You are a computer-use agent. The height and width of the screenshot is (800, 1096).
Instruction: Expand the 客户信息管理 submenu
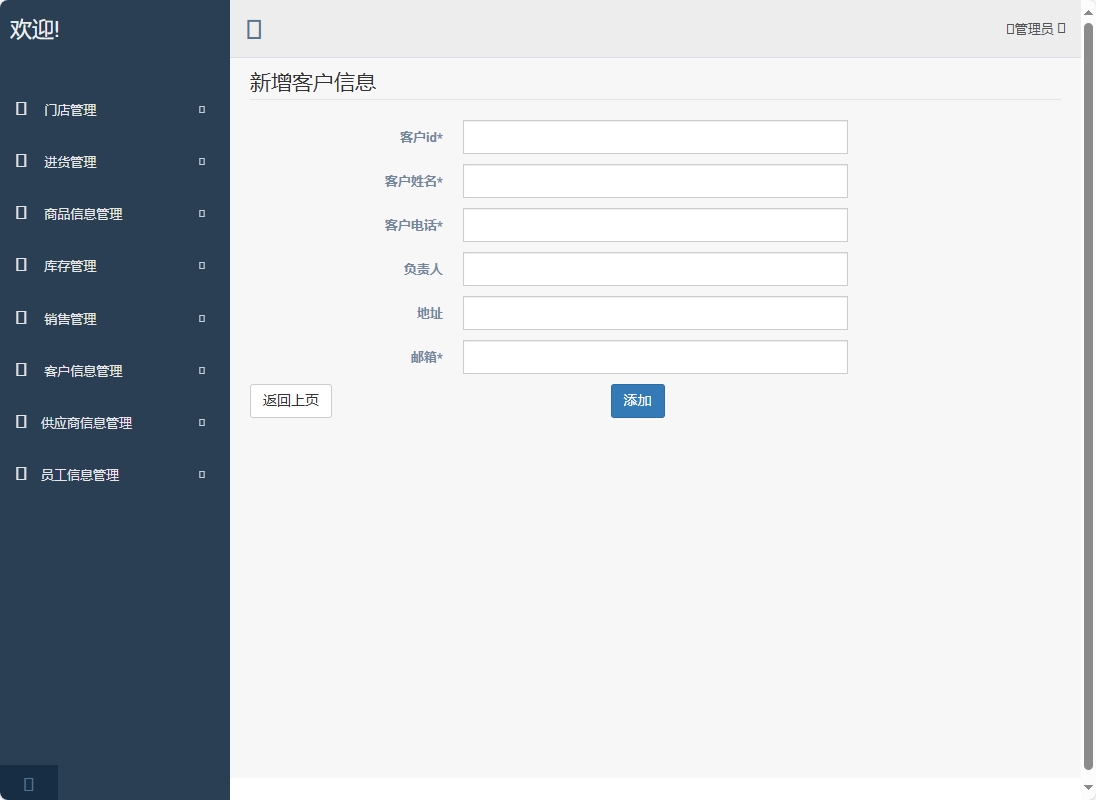tap(199, 370)
